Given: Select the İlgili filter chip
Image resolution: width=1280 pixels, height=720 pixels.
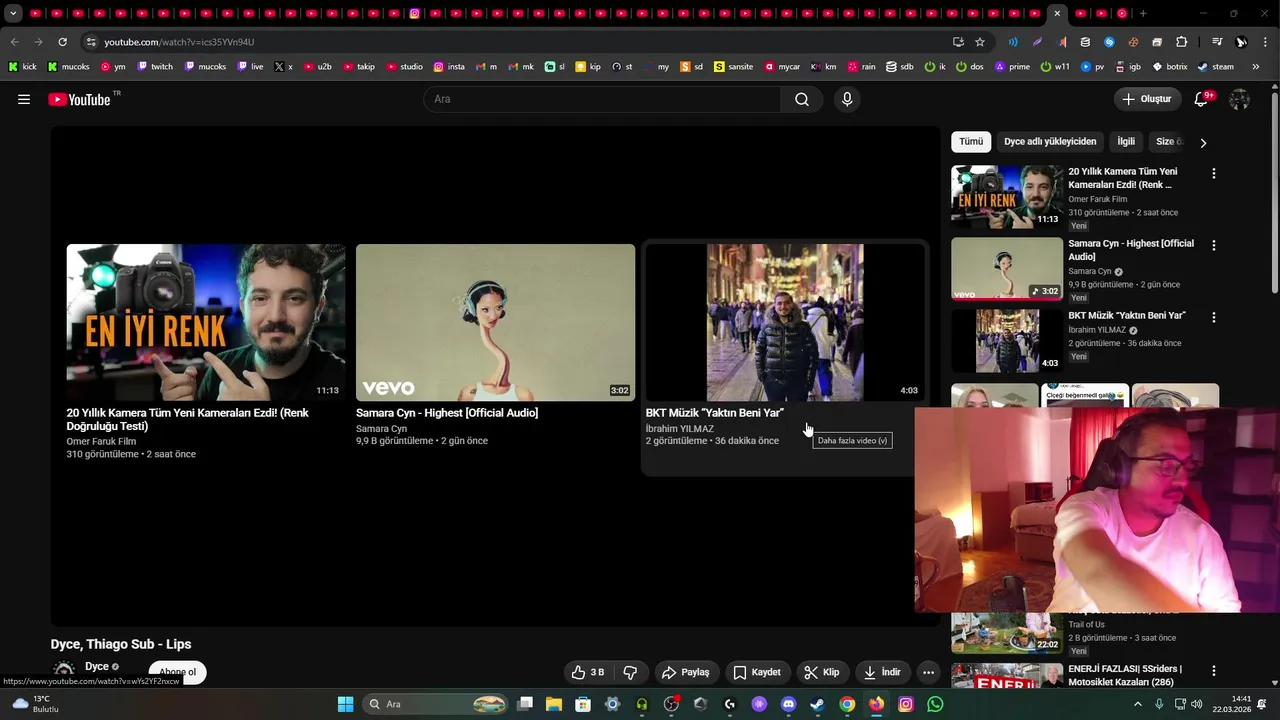Looking at the screenshot, I should [x=1126, y=142].
